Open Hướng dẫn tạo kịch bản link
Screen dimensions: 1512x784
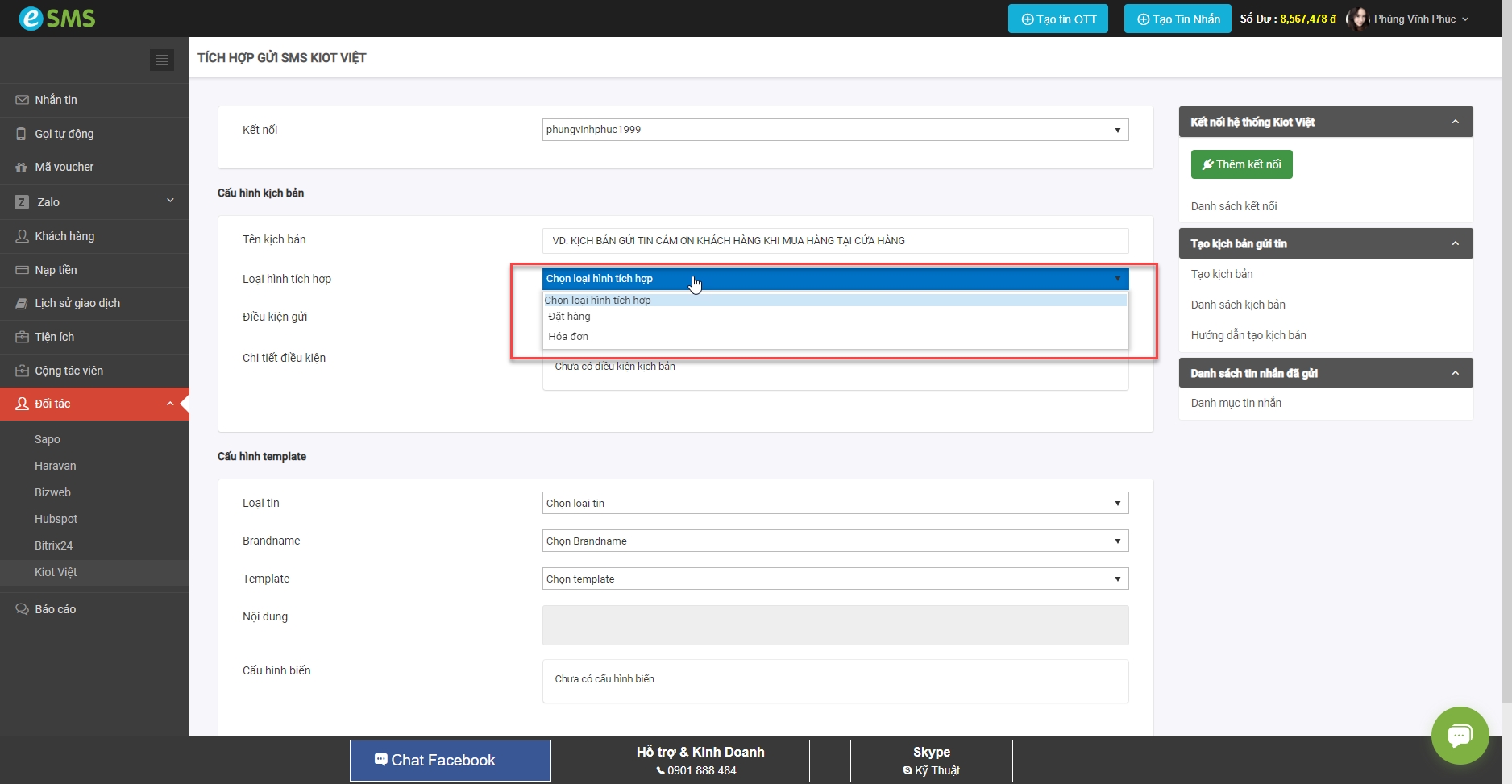tap(1248, 335)
